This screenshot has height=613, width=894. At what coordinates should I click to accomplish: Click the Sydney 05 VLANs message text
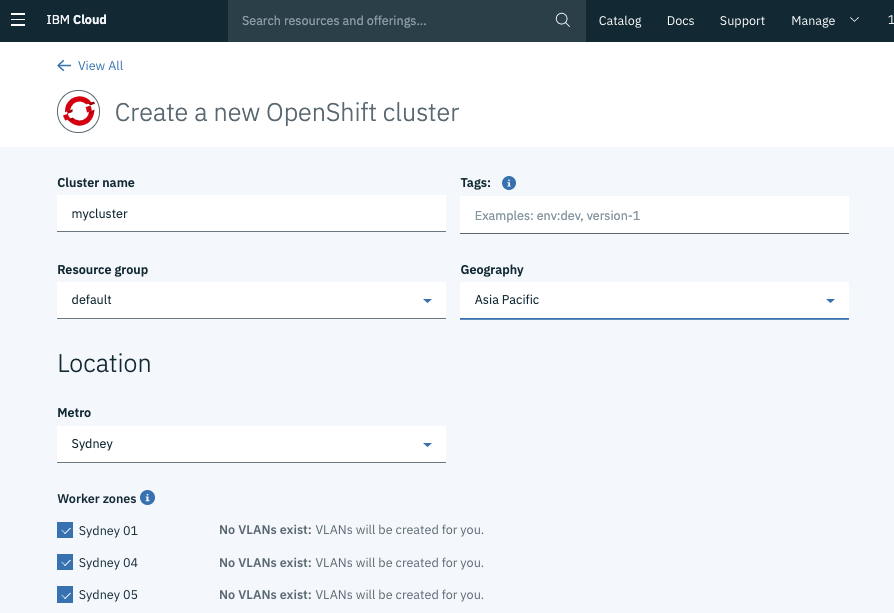[x=351, y=595]
